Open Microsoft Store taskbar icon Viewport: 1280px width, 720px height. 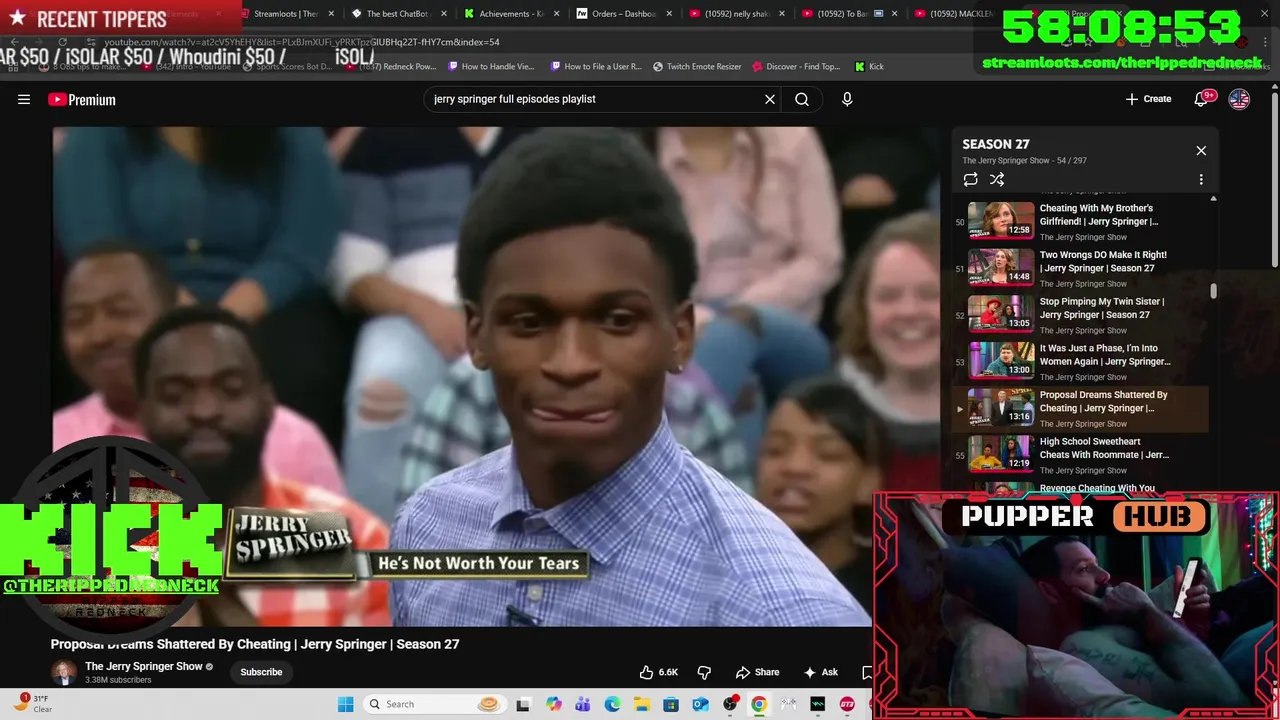pyautogui.click(x=671, y=704)
